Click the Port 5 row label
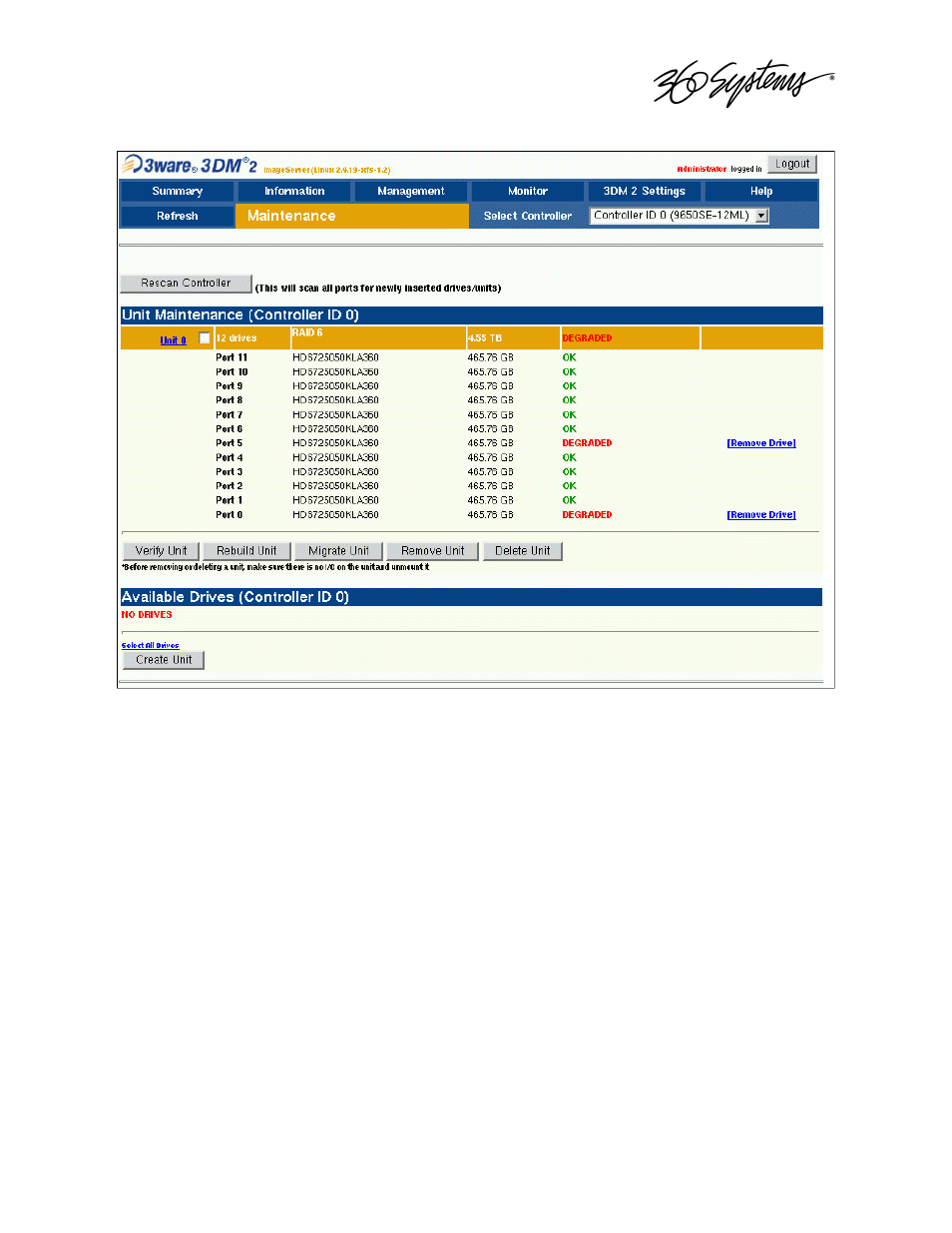 coord(230,443)
